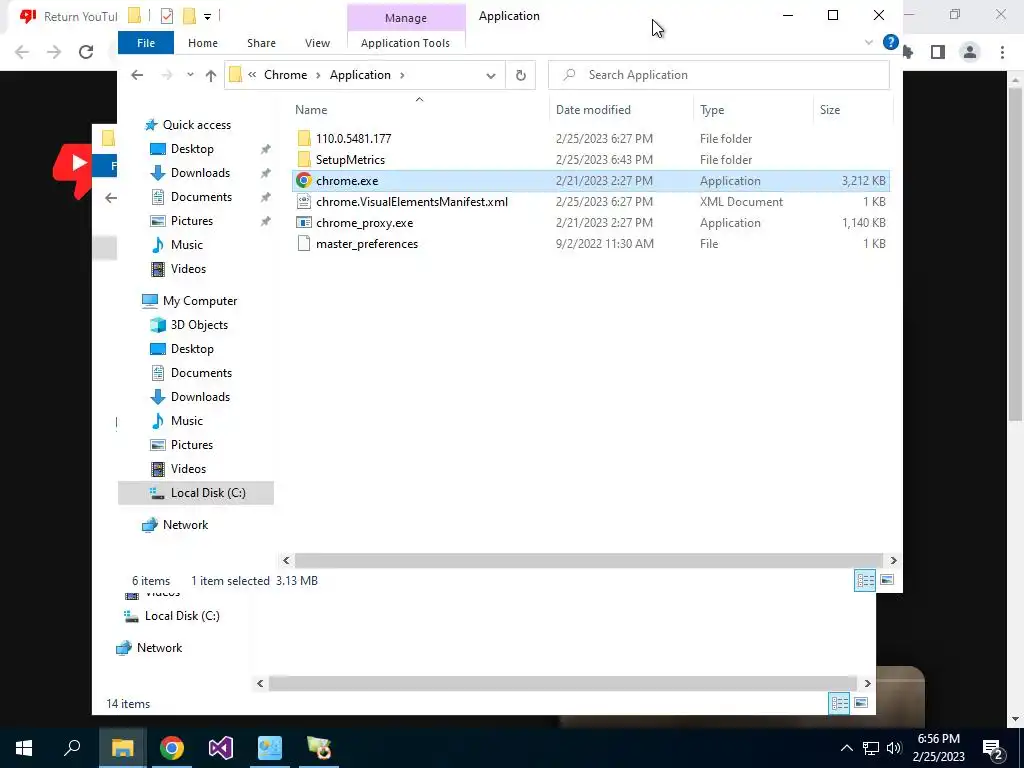This screenshot has height=768, width=1024.
Task: Click the Properties quick access toolbar icon
Action: [x=167, y=16]
